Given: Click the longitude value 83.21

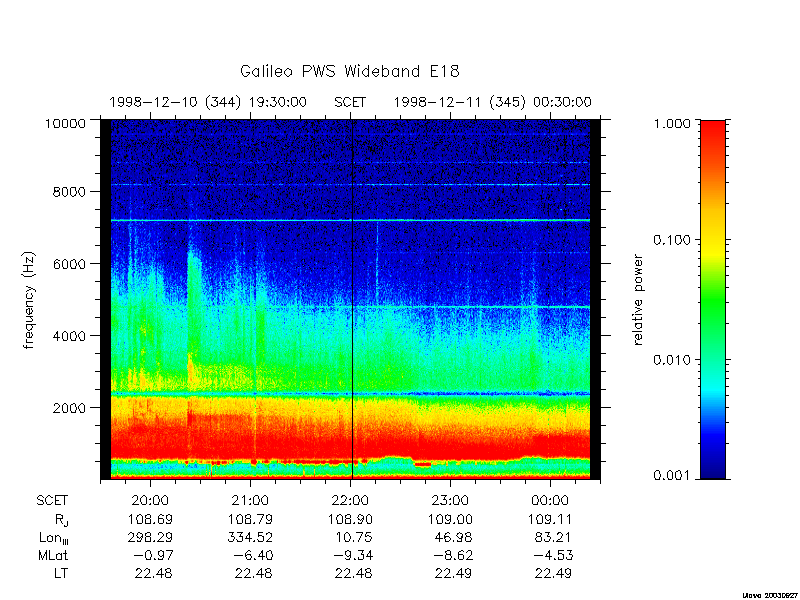Looking at the screenshot, I should pos(555,537).
